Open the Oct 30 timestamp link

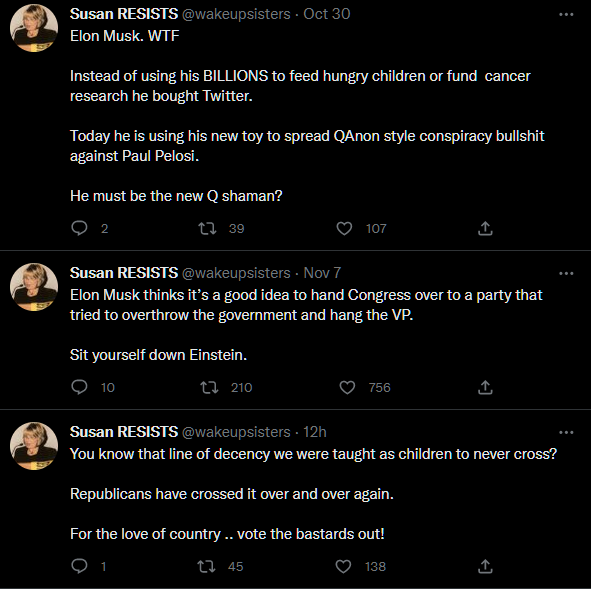click(327, 14)
